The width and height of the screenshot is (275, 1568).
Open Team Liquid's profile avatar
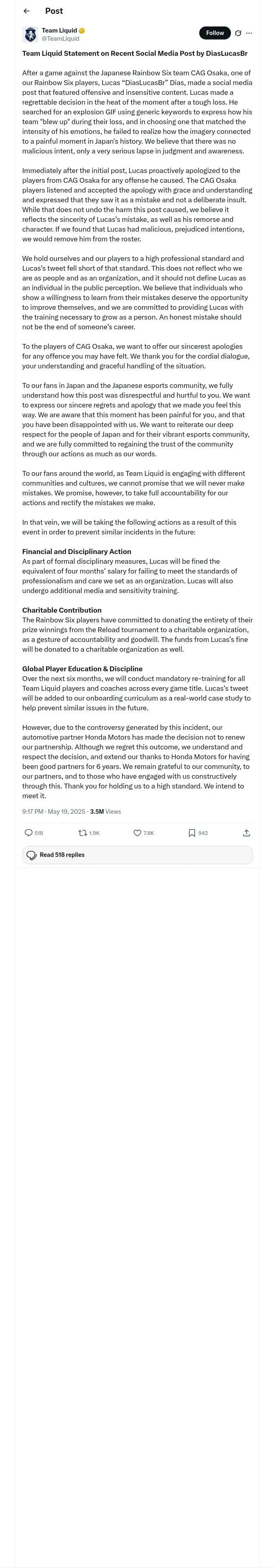[31, 34]
